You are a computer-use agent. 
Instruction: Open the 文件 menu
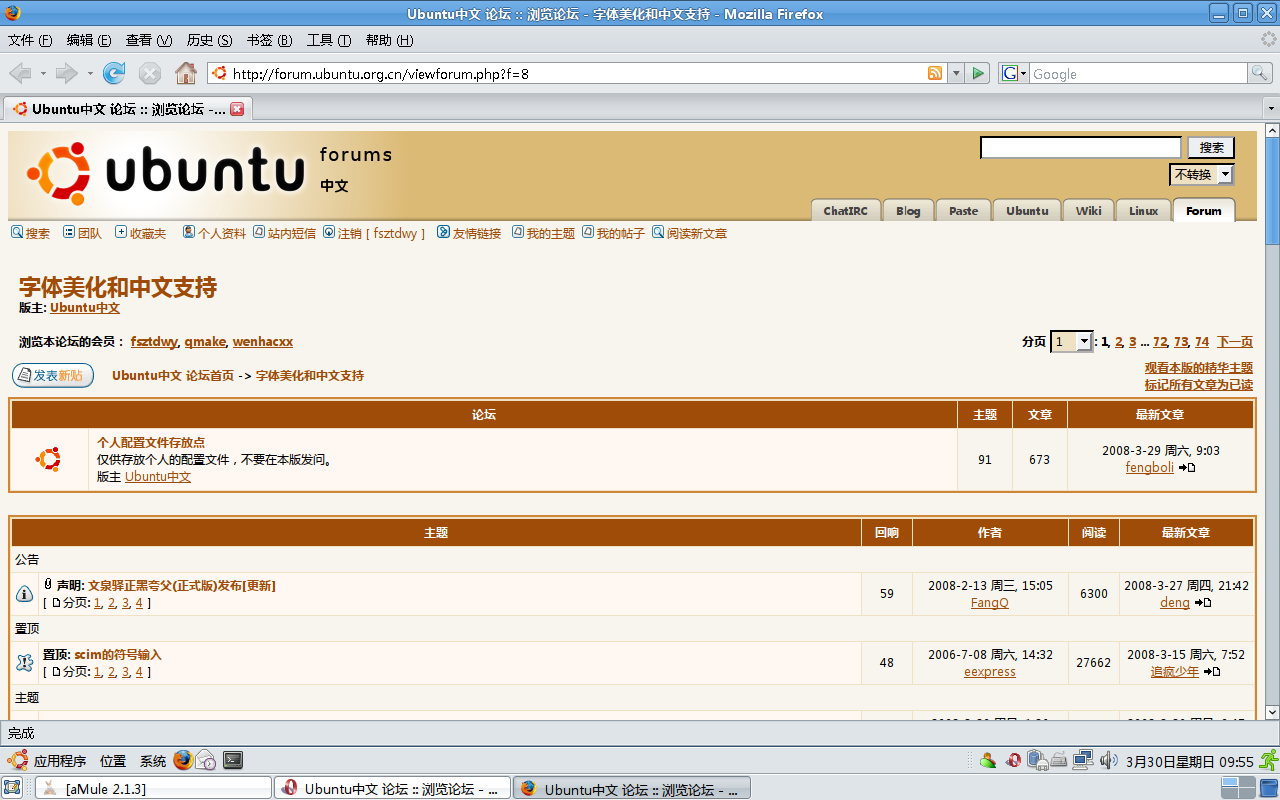pyautogui.click(x=30, y=40)
